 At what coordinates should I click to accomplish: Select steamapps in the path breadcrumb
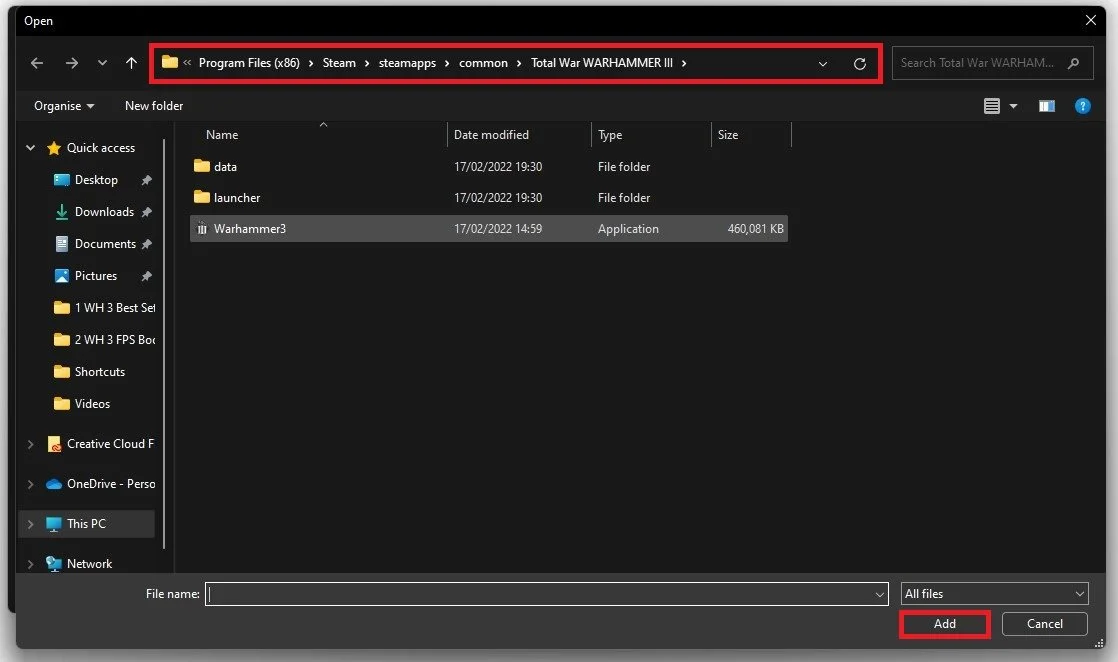click(x=407, y=63)
